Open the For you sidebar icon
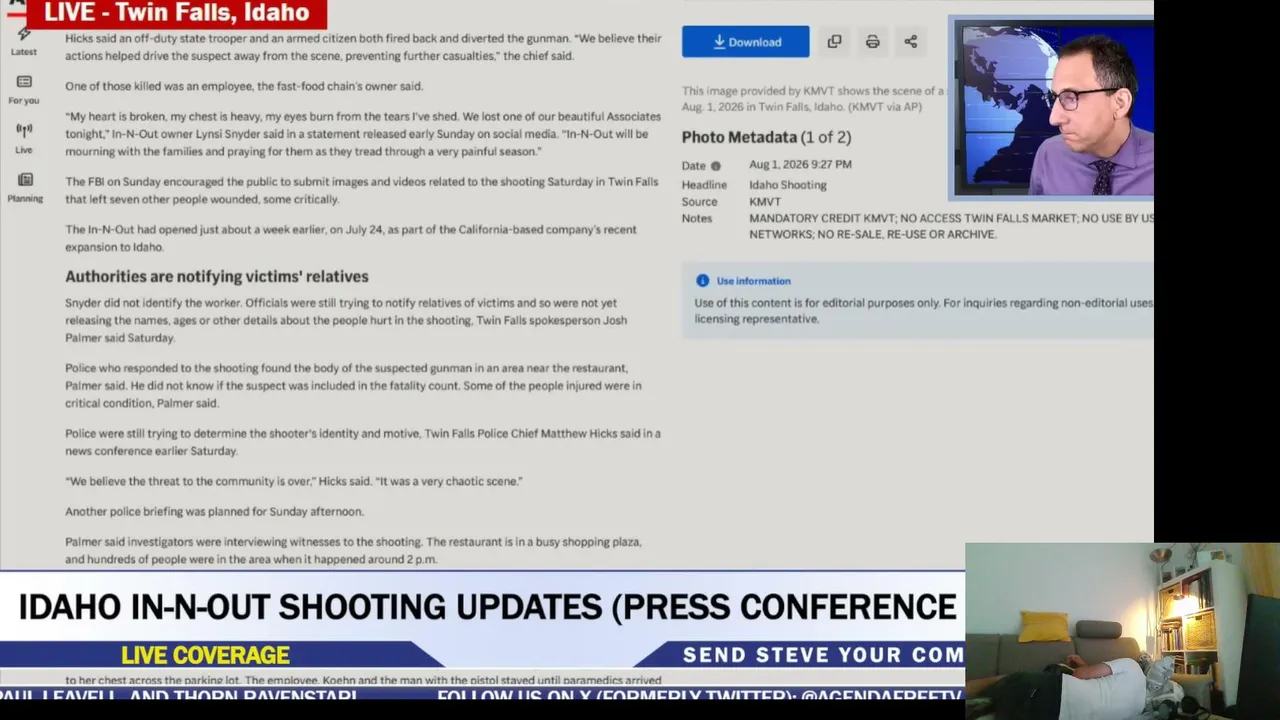 click(x=24, y=89)
